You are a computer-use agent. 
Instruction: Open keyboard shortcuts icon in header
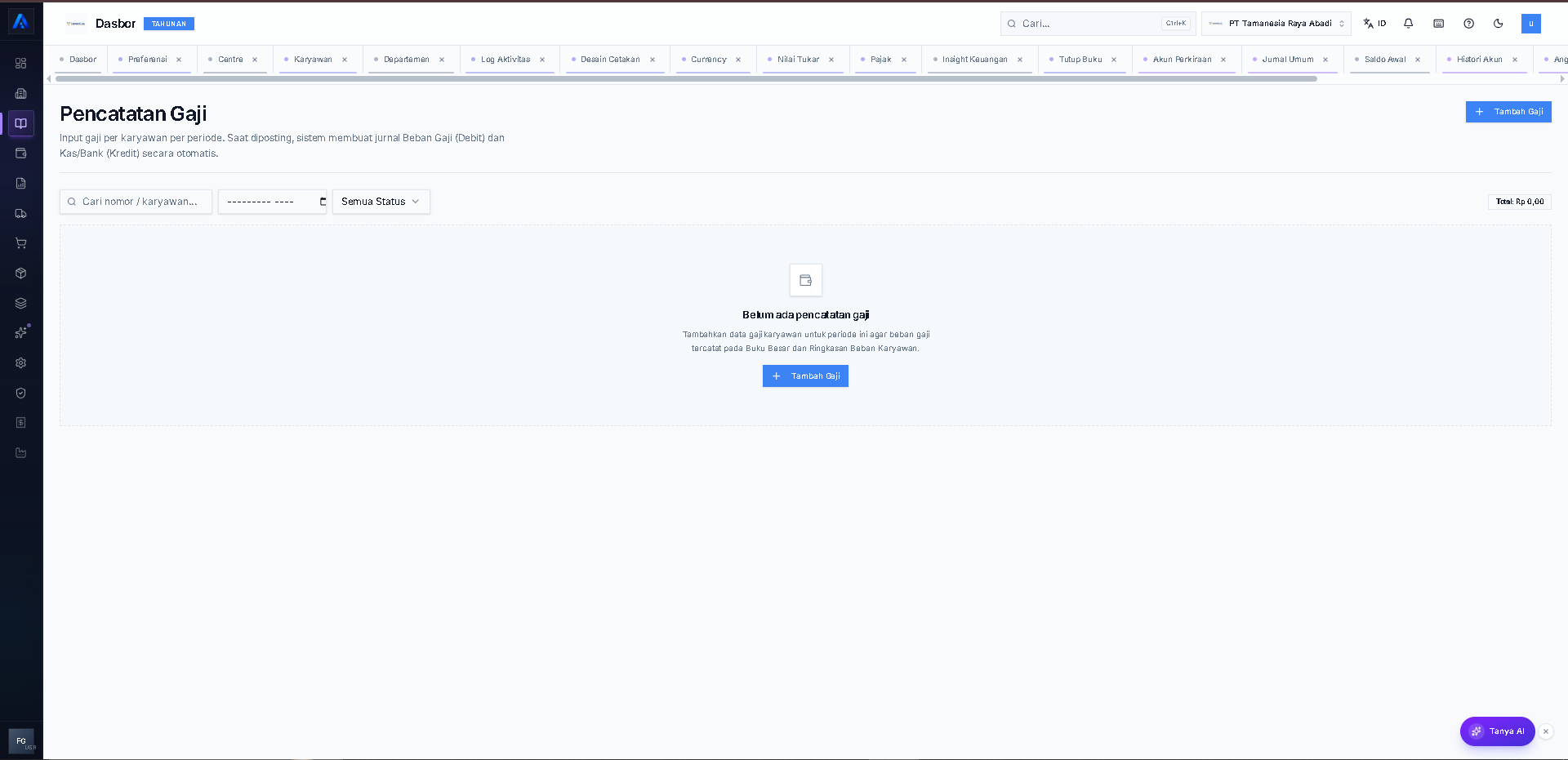[x=1439, y=24]
